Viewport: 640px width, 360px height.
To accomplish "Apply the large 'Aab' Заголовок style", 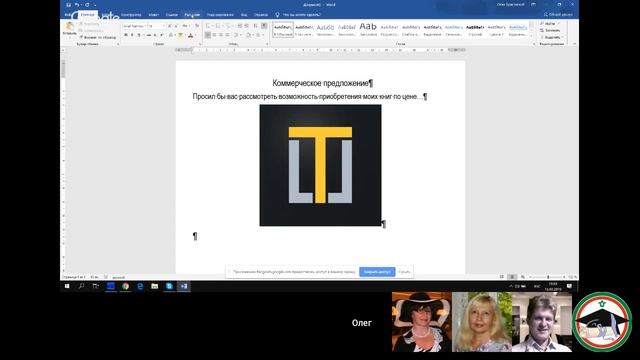I will click(x=368, y=29).
